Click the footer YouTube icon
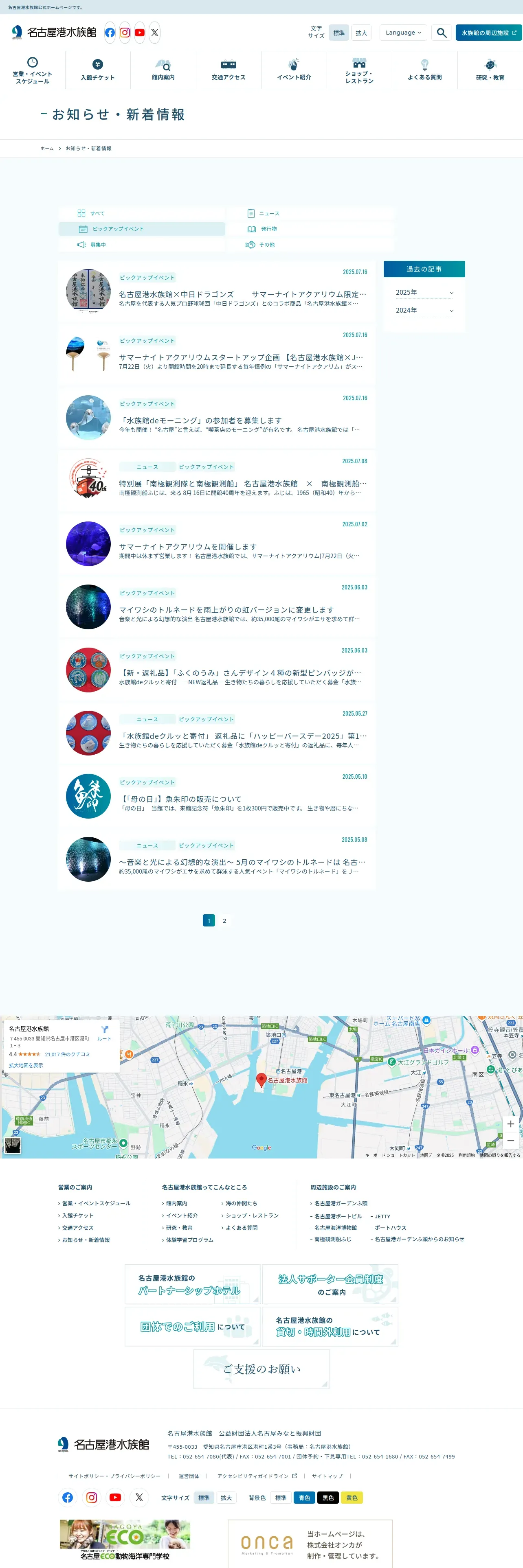The height and width of the screenshot is (1568, 523). click(x=115, y=1498)
